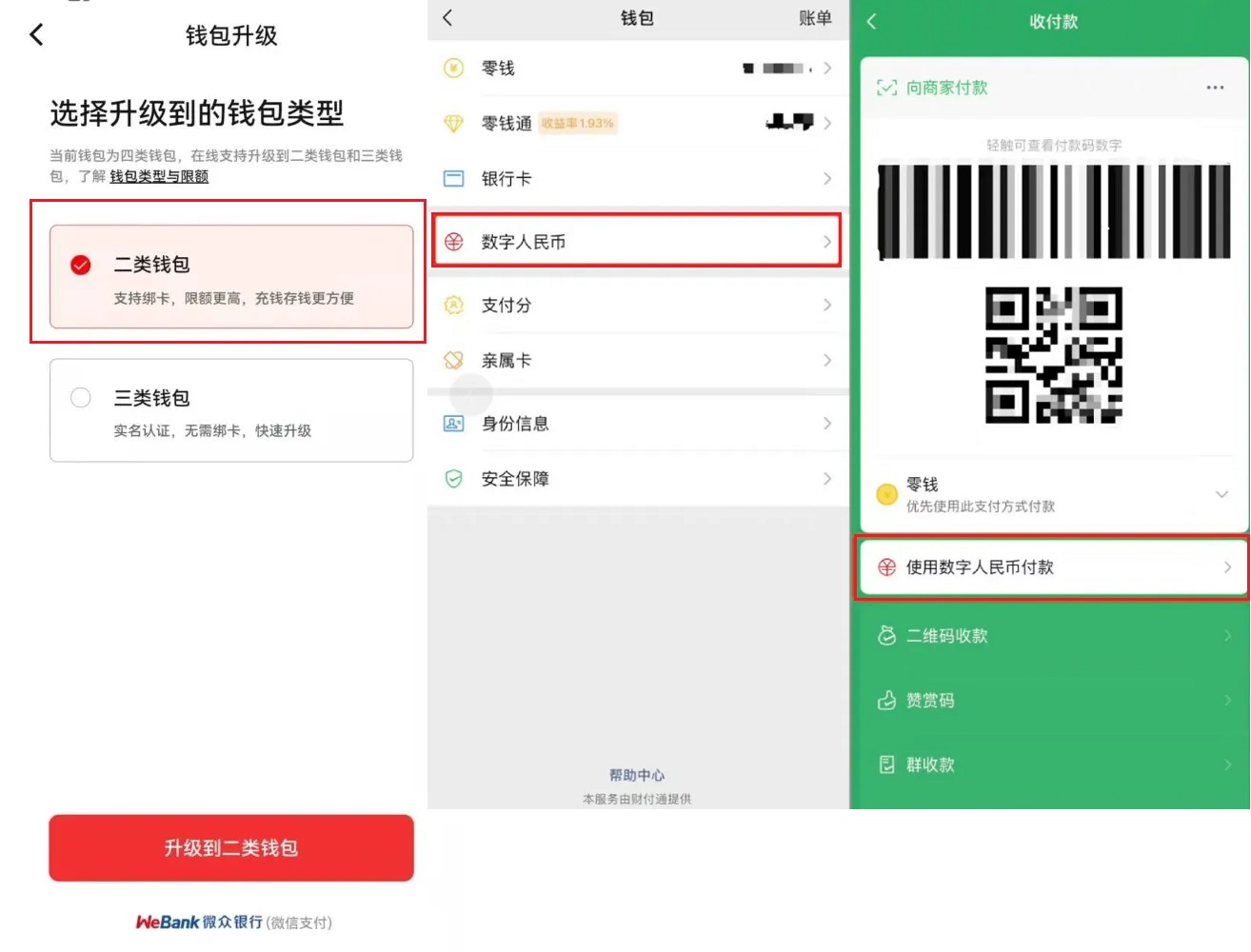Go back from the 收付款 screen

coord(871,21)
